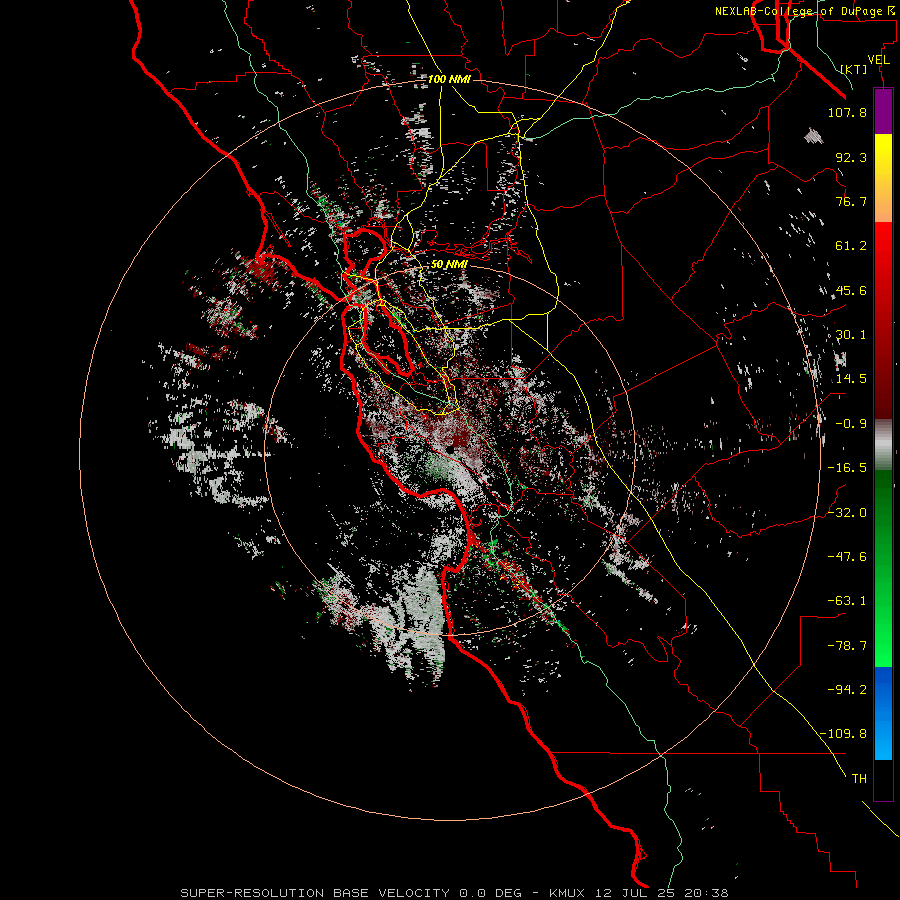The width and height of the screenshot is (900, 900).
Task: Click the -32.0 velocity scale value
Action: pos(847,513)
